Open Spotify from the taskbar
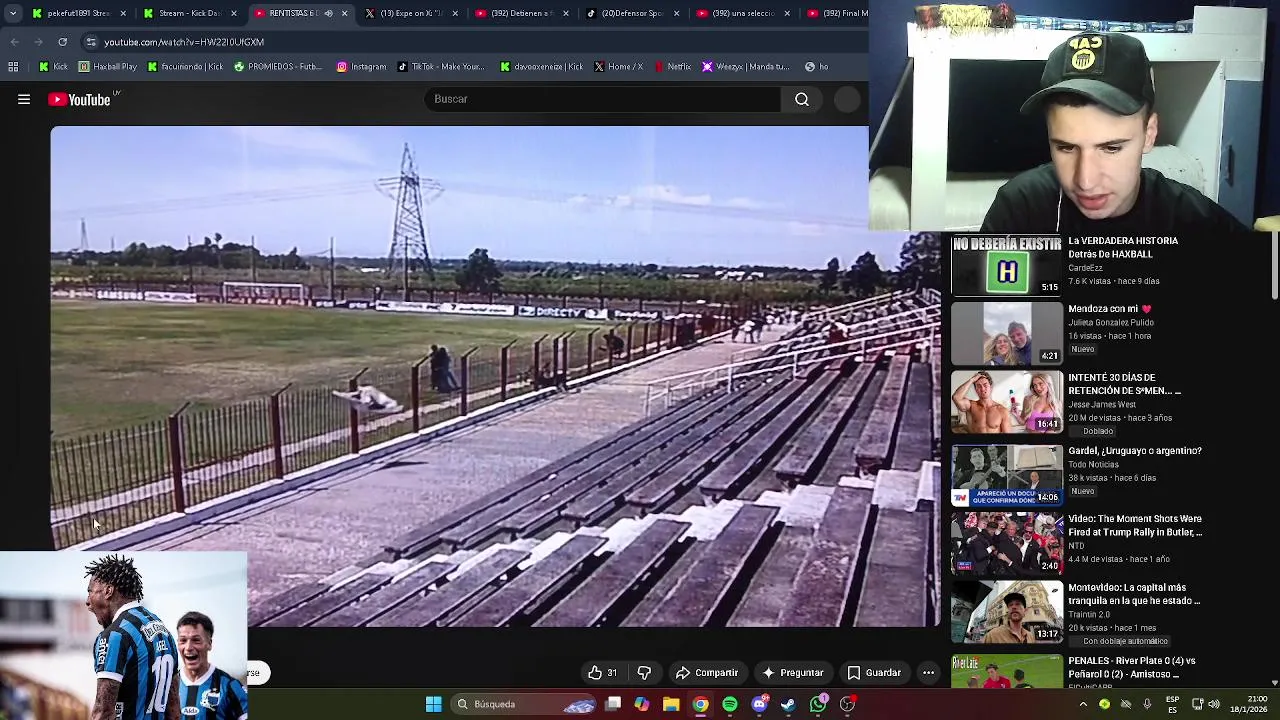Screen dimensions: 1280x720 730,704
